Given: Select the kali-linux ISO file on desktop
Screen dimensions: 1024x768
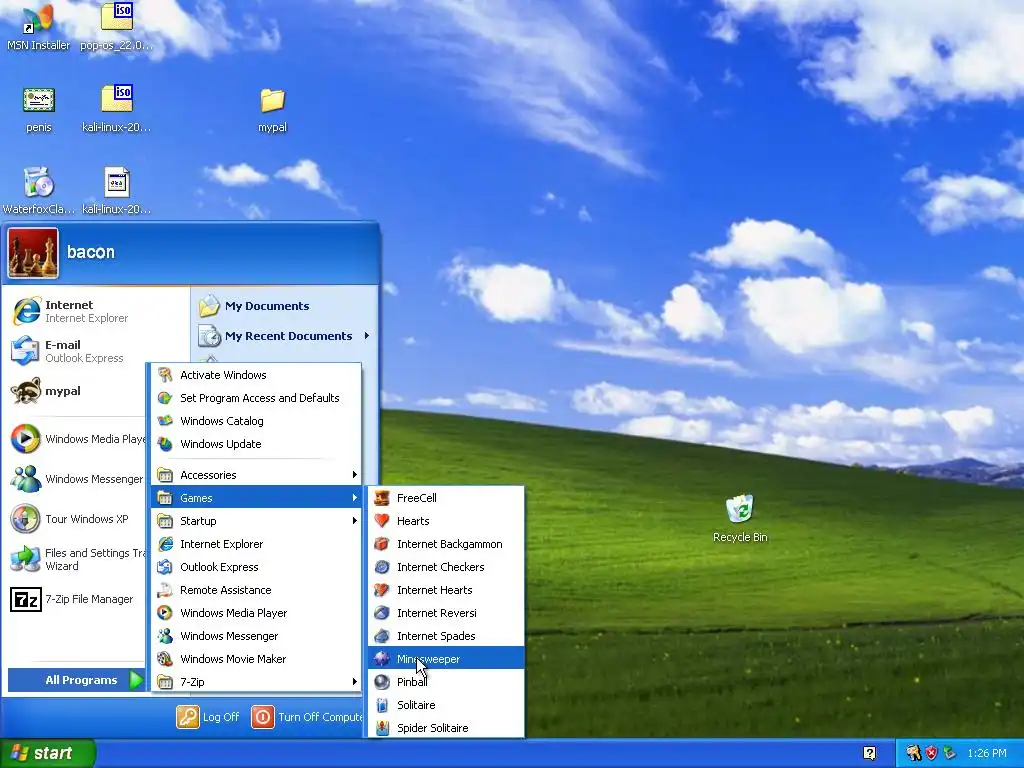Looking at the screenshot, I should pos(116,109).
